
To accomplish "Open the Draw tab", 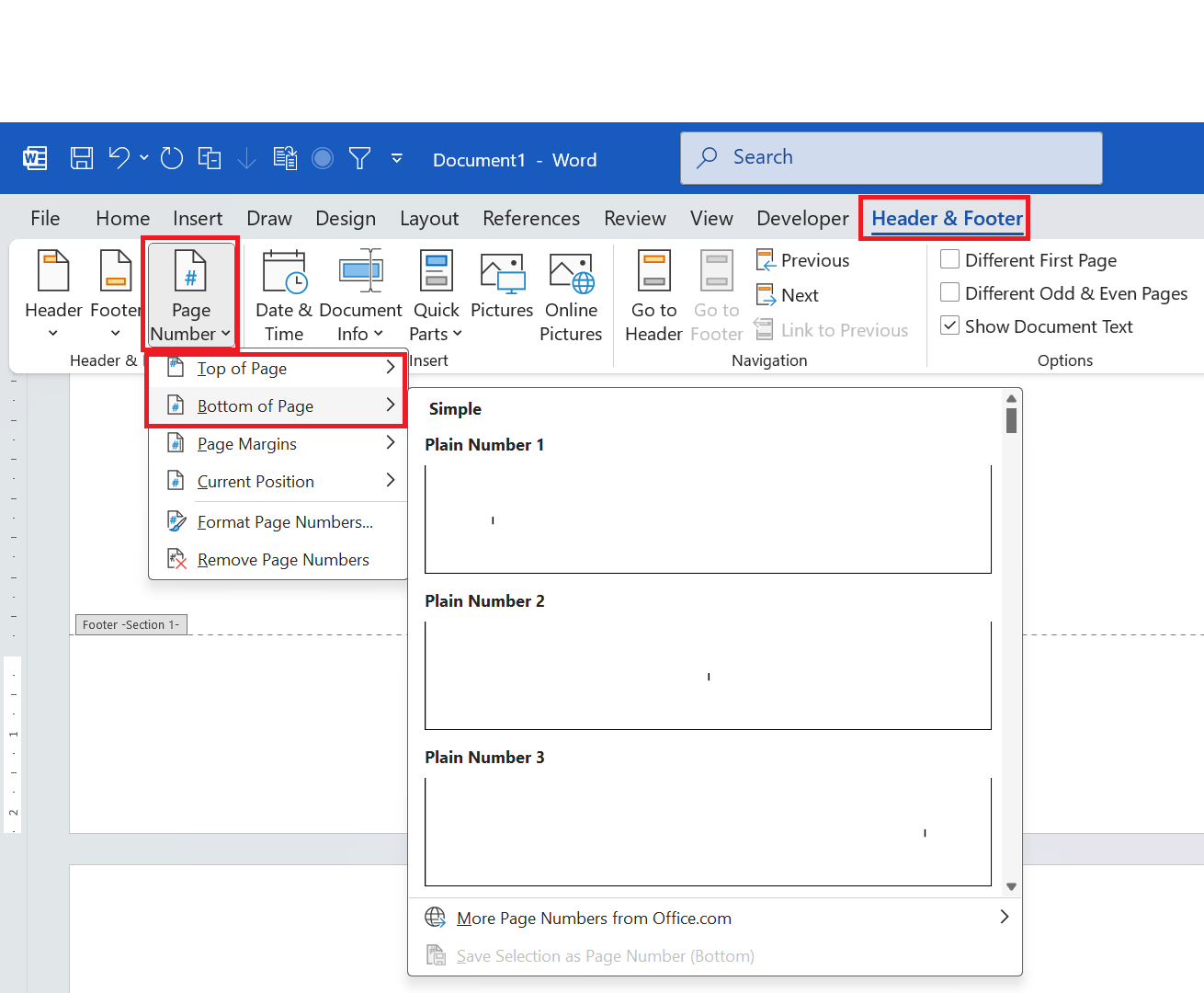I will coord(269,218).
